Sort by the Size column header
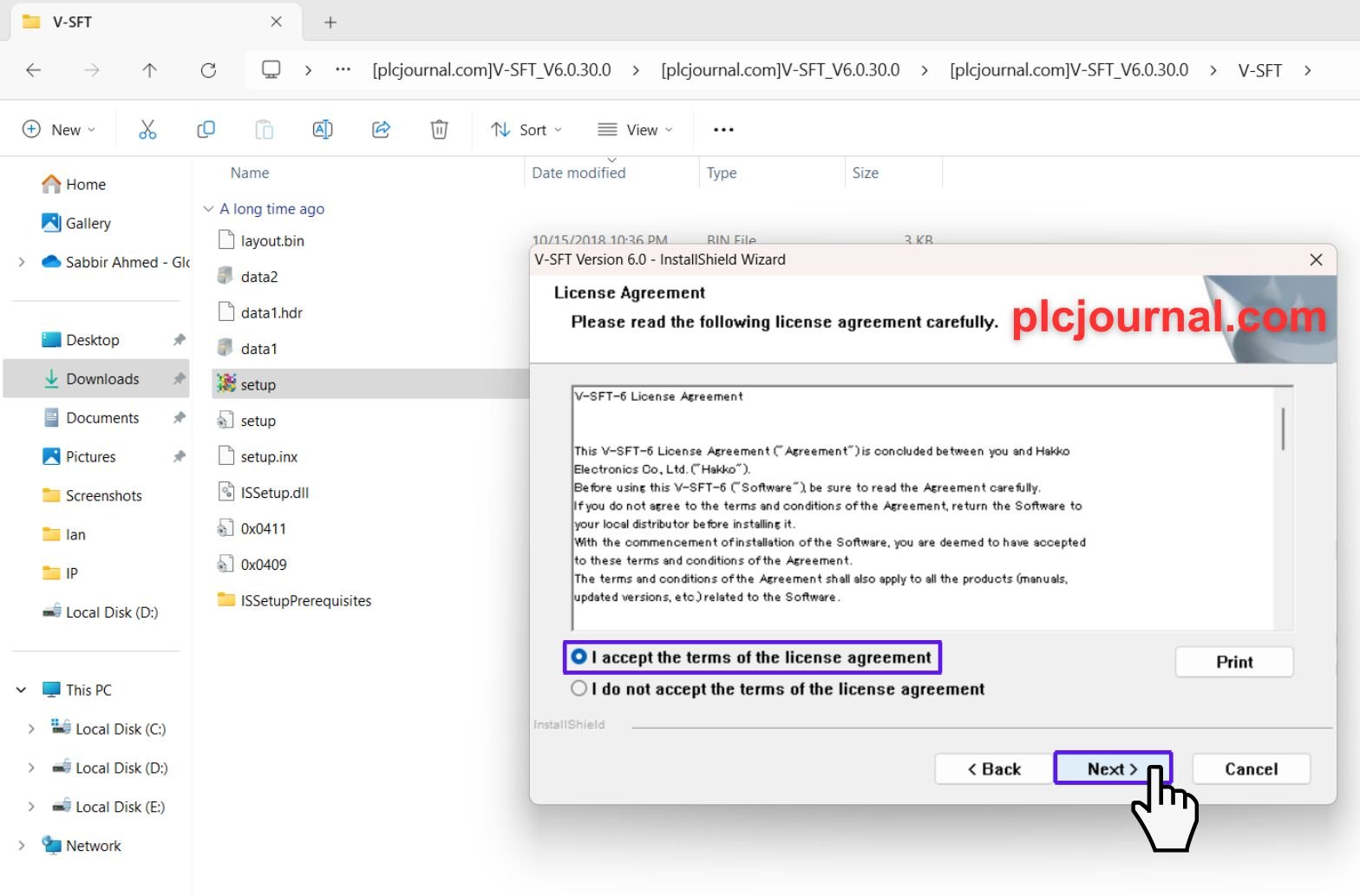Viewport: 1360px width, 896px height. tap(866, 173)
